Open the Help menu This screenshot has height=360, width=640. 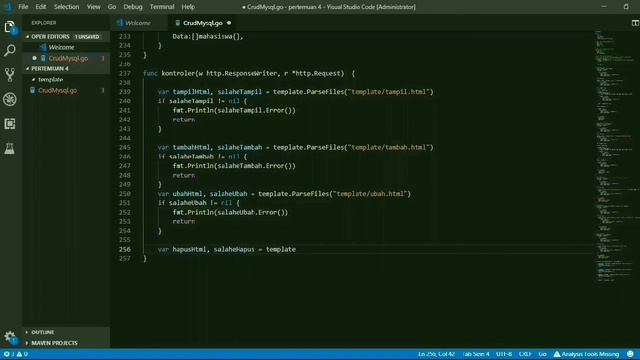(188, 7)
